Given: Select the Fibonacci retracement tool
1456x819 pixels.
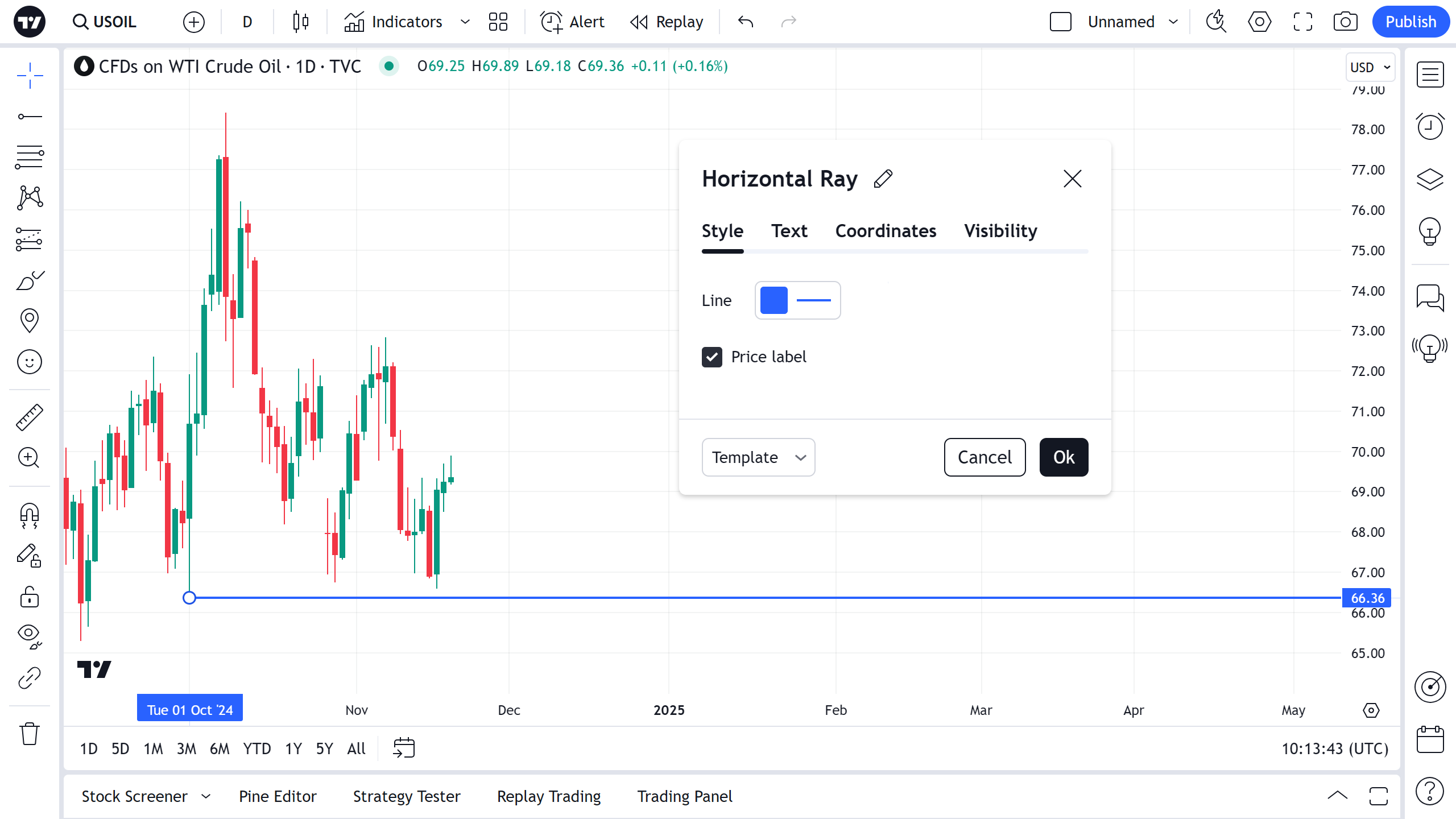Looking at the screenshot, I should click(x=29, y=156).
